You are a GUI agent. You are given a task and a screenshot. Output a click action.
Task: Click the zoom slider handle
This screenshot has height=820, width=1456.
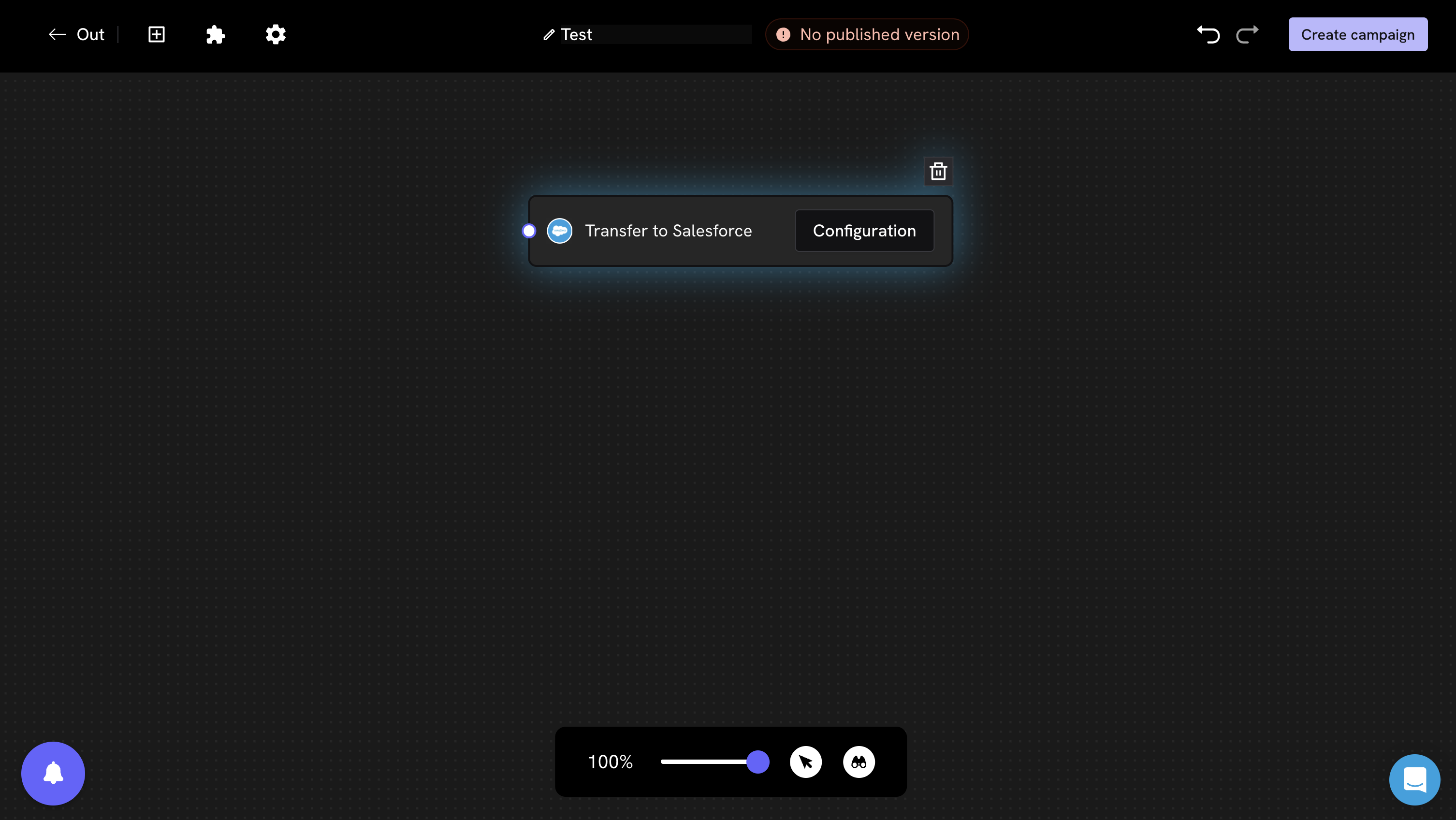point(758,762)
